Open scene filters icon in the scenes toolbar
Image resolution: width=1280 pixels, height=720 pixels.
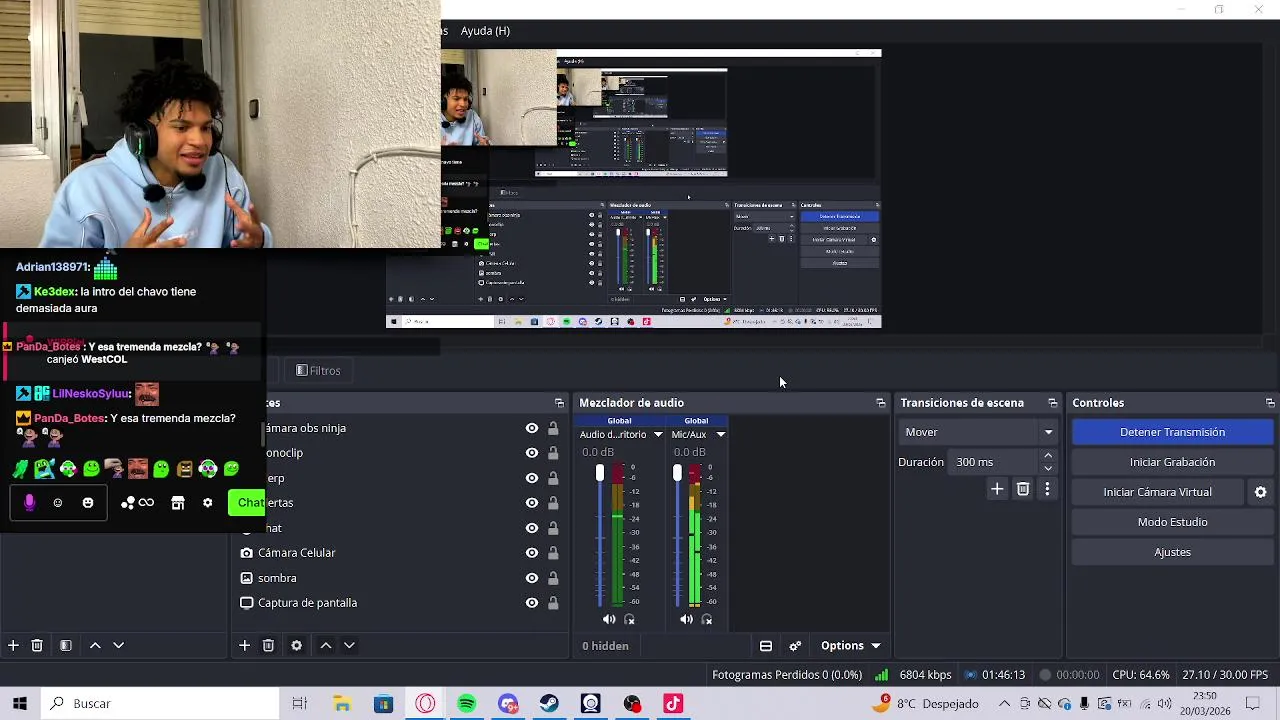[66, 646]
